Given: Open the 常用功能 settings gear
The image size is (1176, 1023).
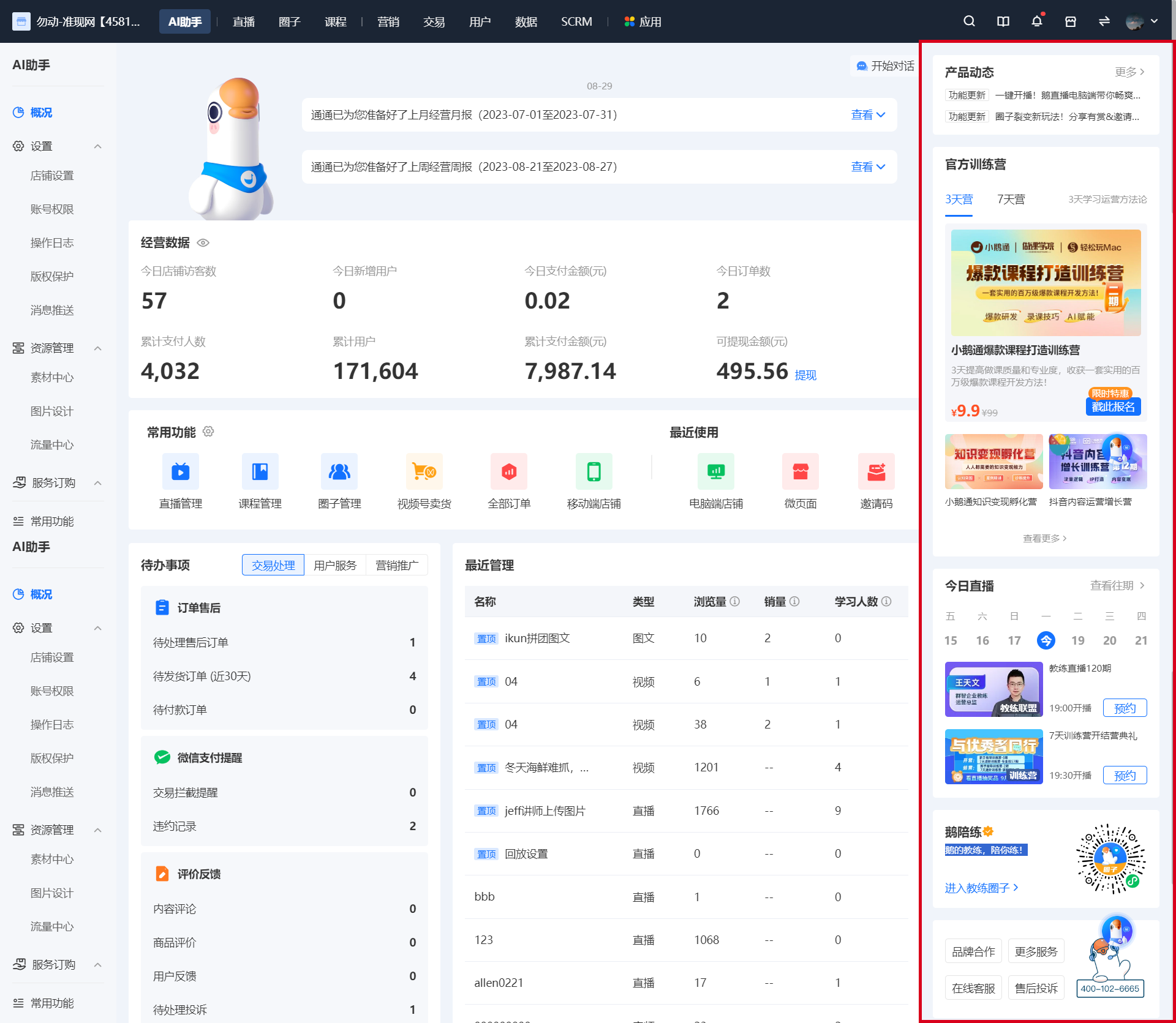Looking at the screenshot, I should (208, 432).
